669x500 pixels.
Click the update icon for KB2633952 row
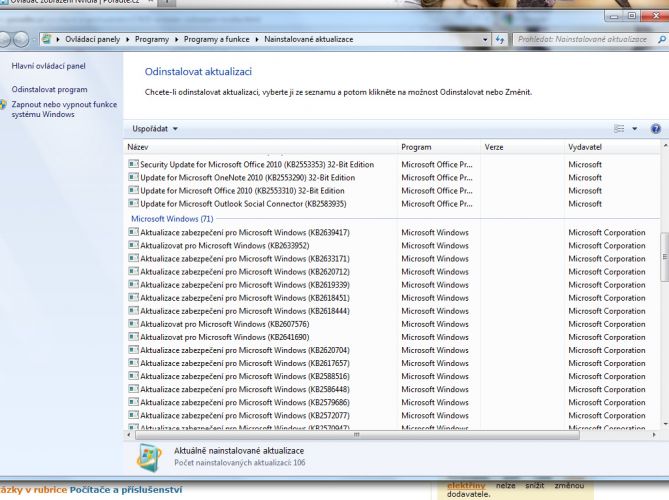click(x=133, y=245)
